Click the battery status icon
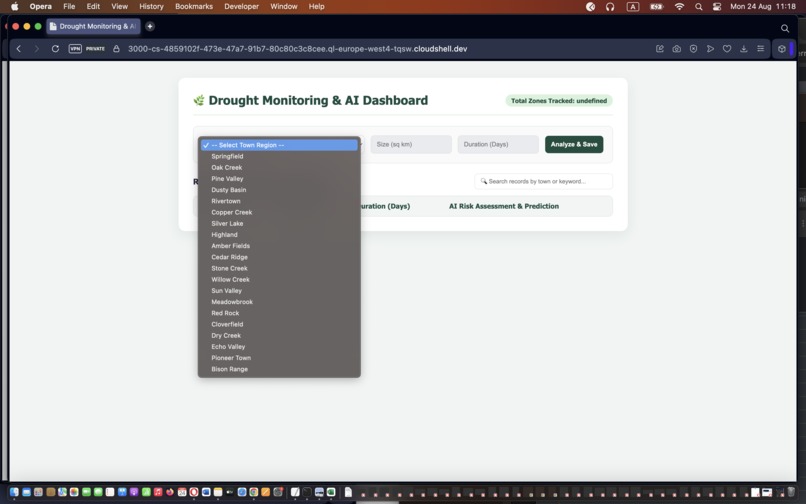The height and width of the screenshot is (504, 806). pyautogui.click(x=656, y=7)
